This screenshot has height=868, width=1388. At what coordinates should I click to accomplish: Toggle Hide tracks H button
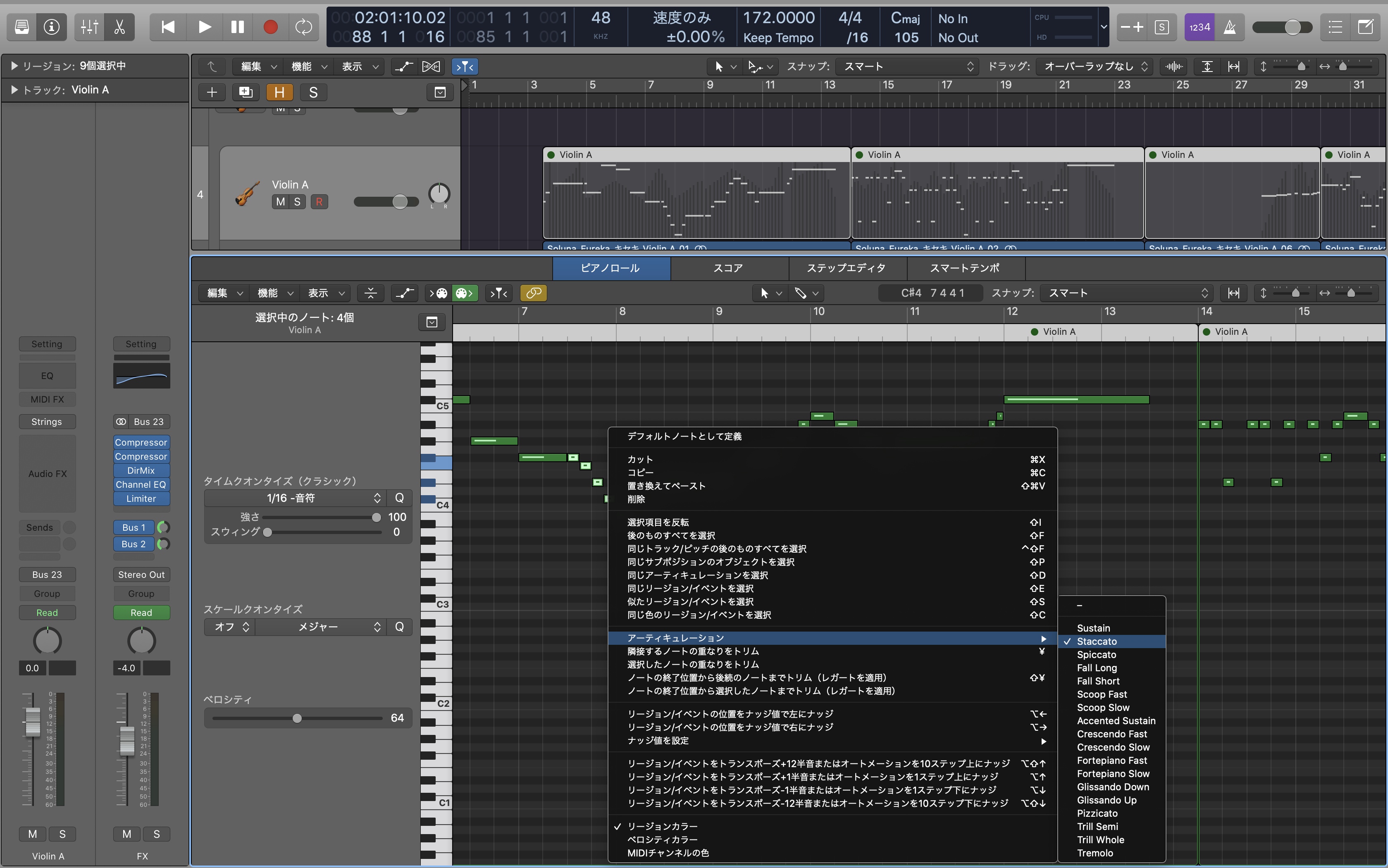(279, 93)
